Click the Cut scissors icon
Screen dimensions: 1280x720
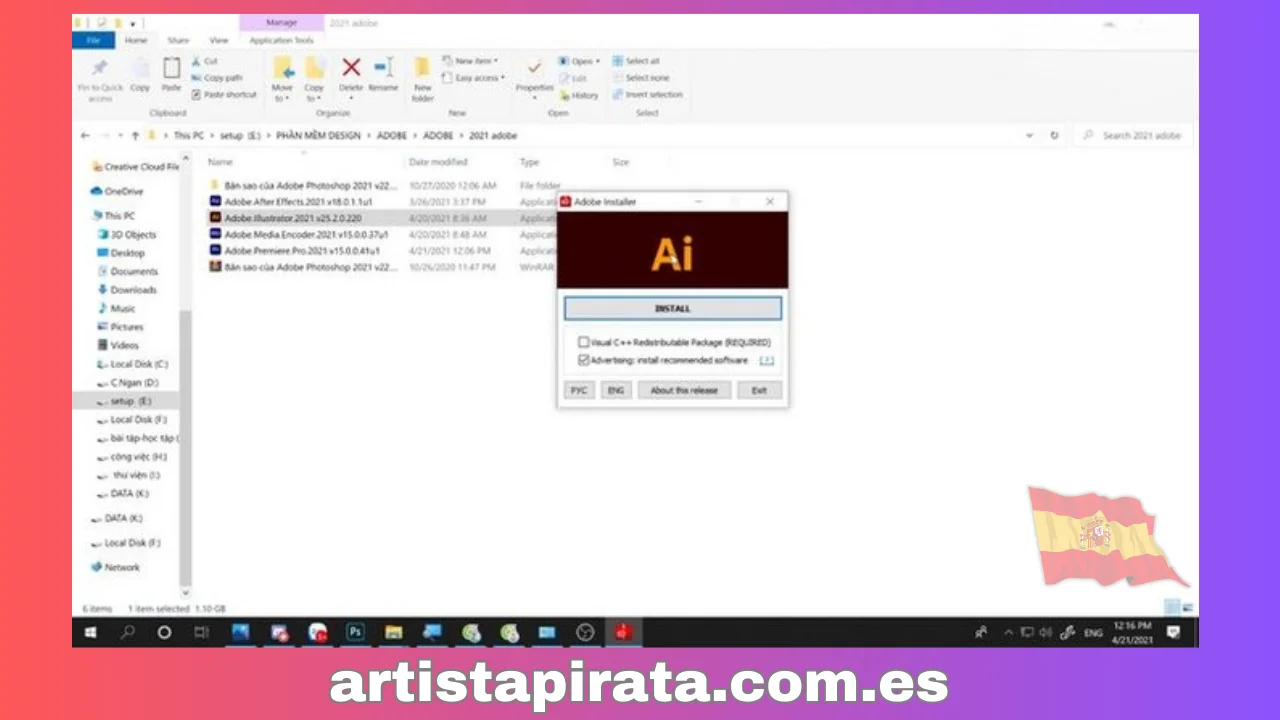click(197, 61)
